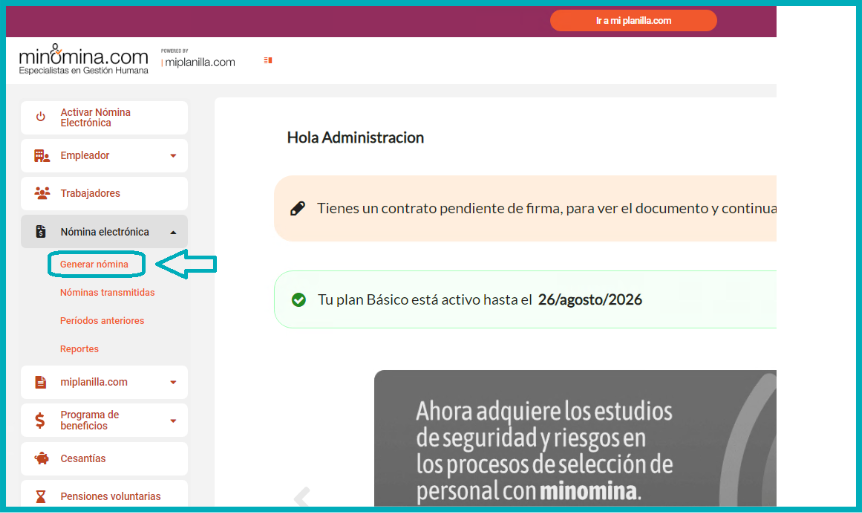862x513 pixels.
Task: Toggle the sidebar with the orange menu icon
Action: 268,60
